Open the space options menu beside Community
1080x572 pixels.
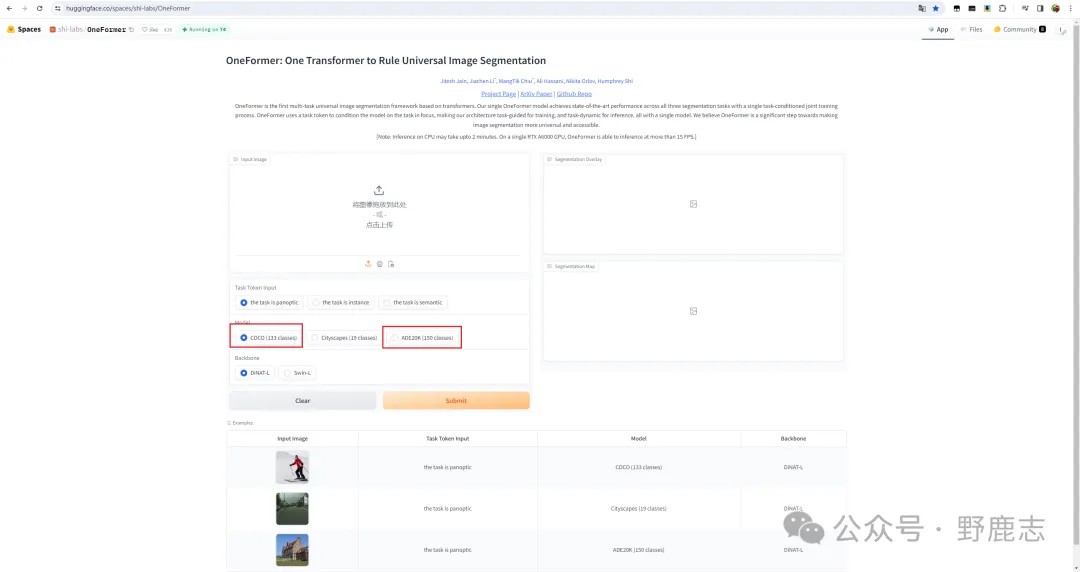1062,30
